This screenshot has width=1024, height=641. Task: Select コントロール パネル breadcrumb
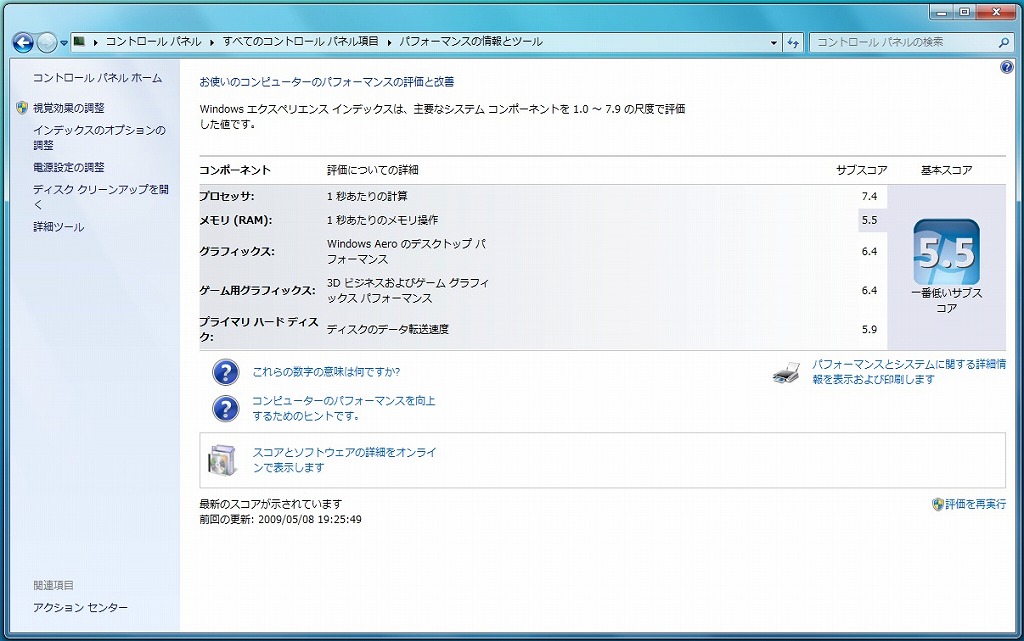pos(153,42)
